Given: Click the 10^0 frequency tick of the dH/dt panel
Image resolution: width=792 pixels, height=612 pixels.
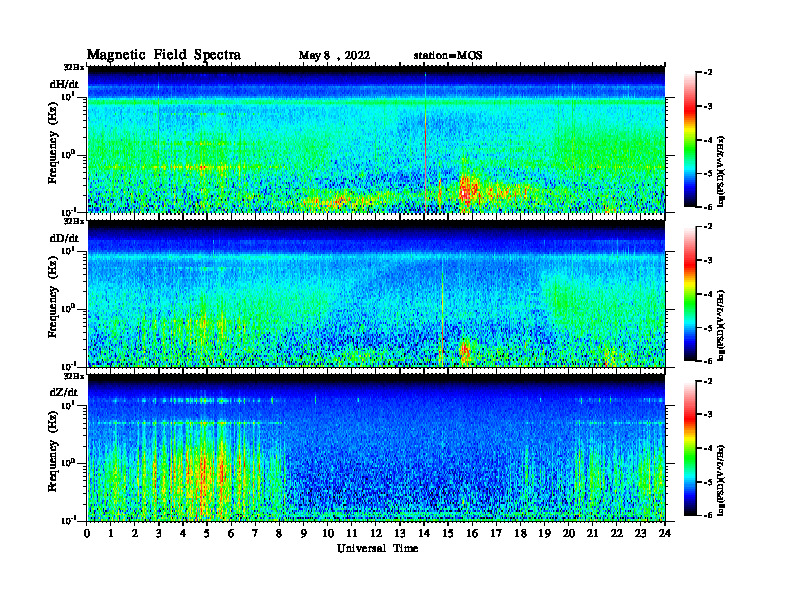Looking at the screenshot, I should coord(68,154).
